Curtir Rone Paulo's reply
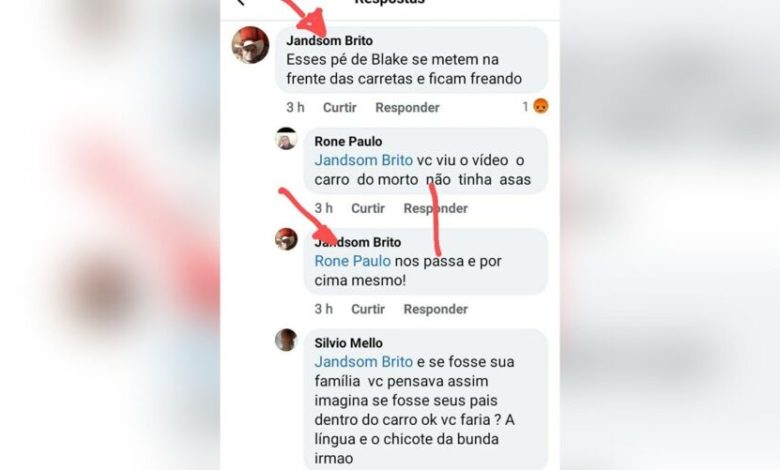The image size is (780, 470). (368, 208)
